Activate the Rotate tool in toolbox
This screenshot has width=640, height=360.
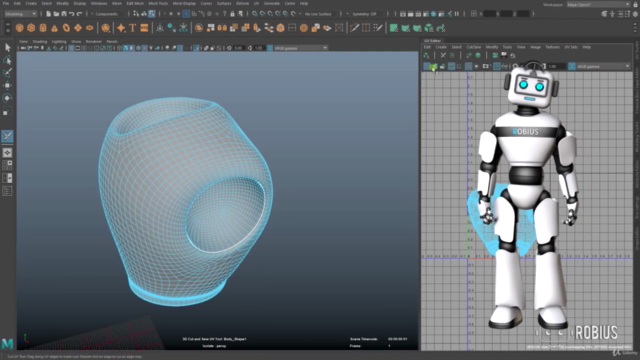(7, 98)
